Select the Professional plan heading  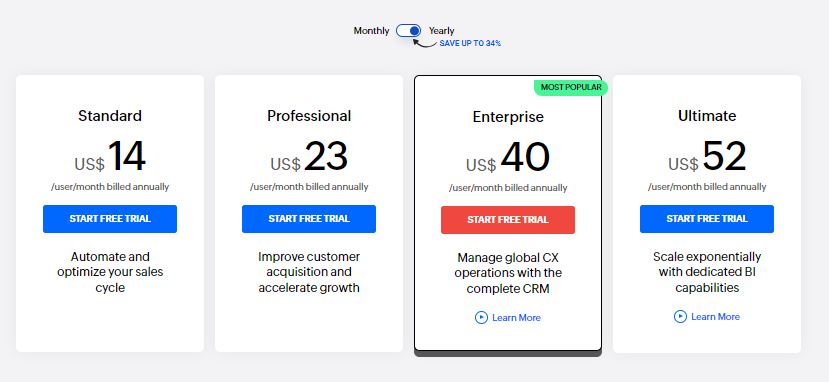point(309,116)
